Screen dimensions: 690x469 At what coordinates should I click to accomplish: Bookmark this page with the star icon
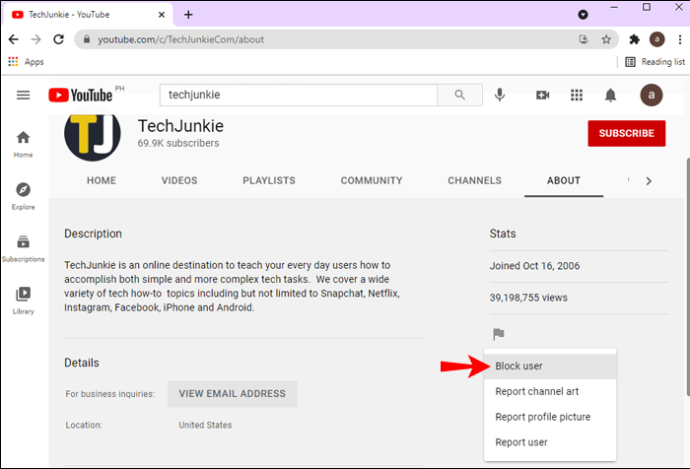pos(606,40)
